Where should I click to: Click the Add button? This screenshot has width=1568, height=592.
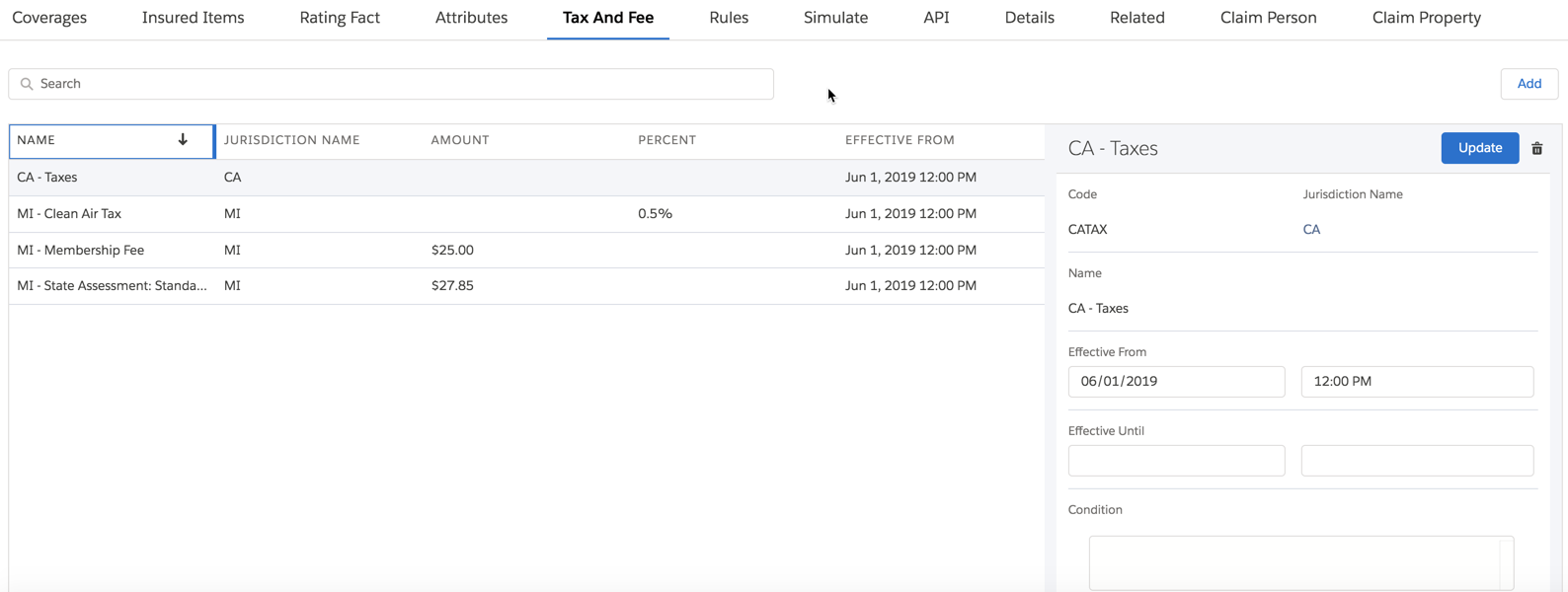[1529, 84]
